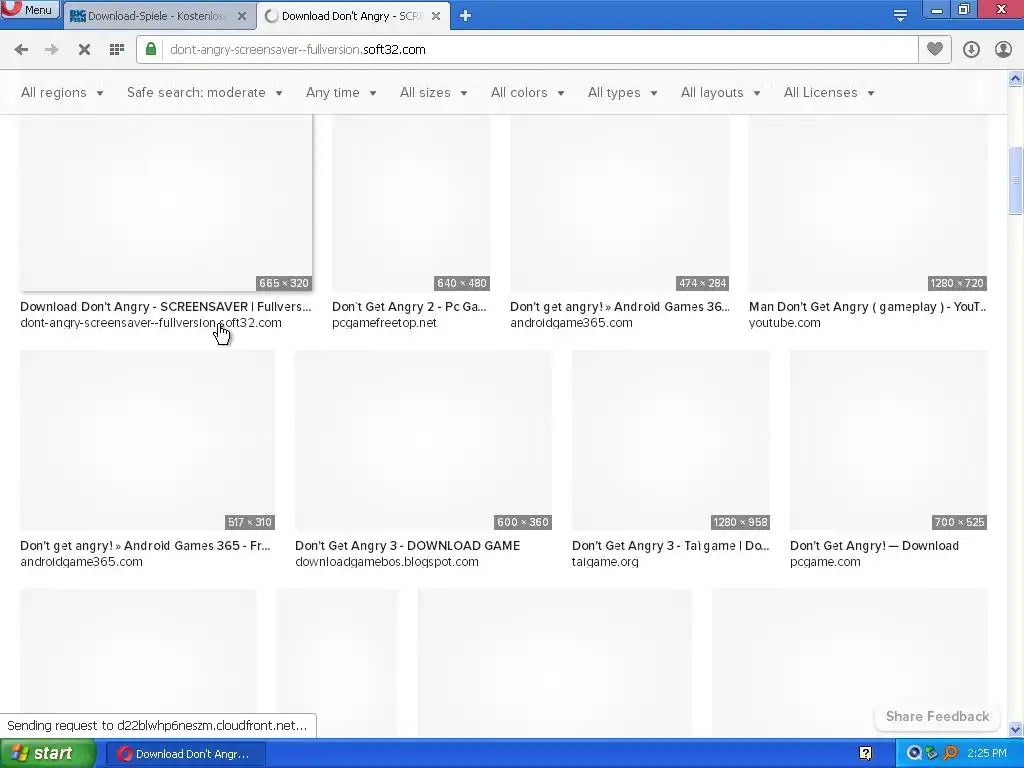Open the 1280 × 720 image thumbnail

click(868, 202)
